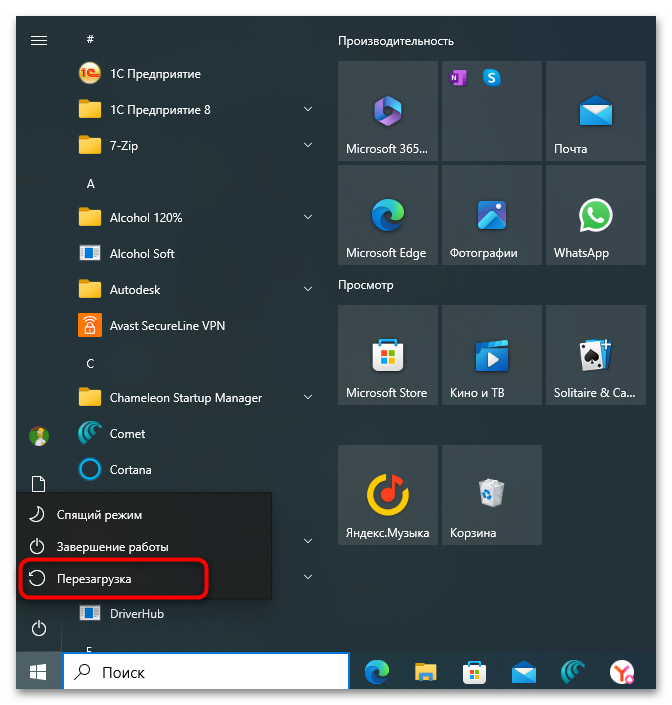Open Edge from the taskbar
The image size is (672, 705).
coord(377,672)
